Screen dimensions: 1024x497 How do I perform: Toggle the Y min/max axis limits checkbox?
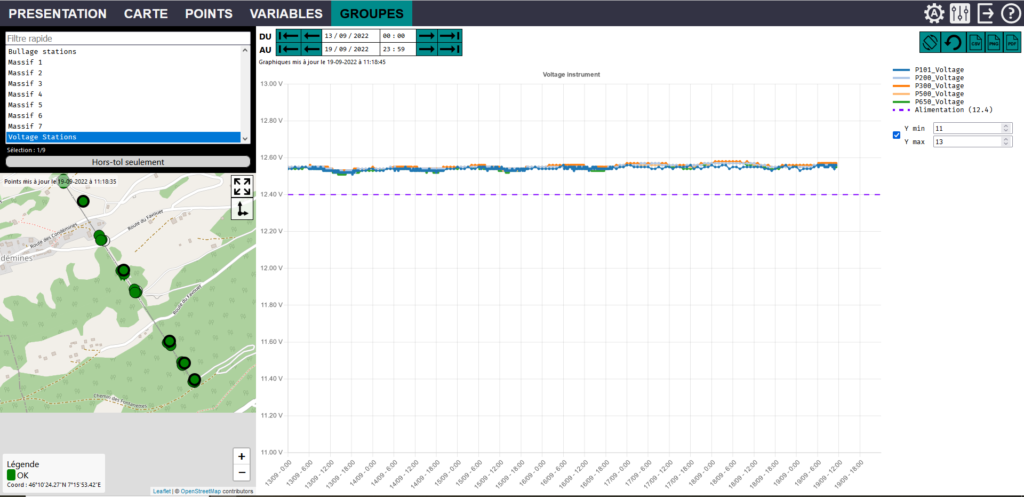(896, 135)
